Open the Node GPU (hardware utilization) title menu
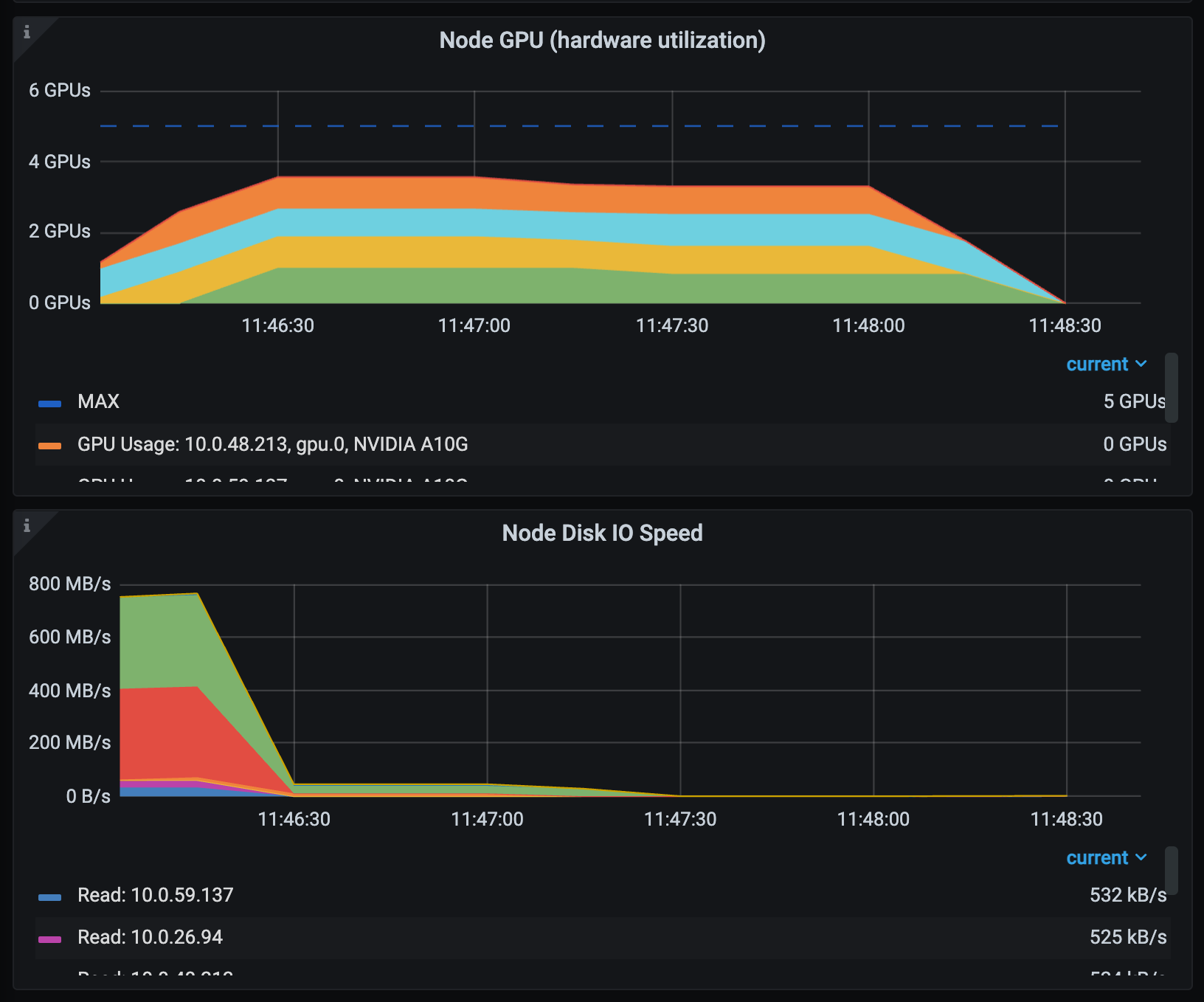Viewport: 1204px width, 1002px height. [602, 40]
